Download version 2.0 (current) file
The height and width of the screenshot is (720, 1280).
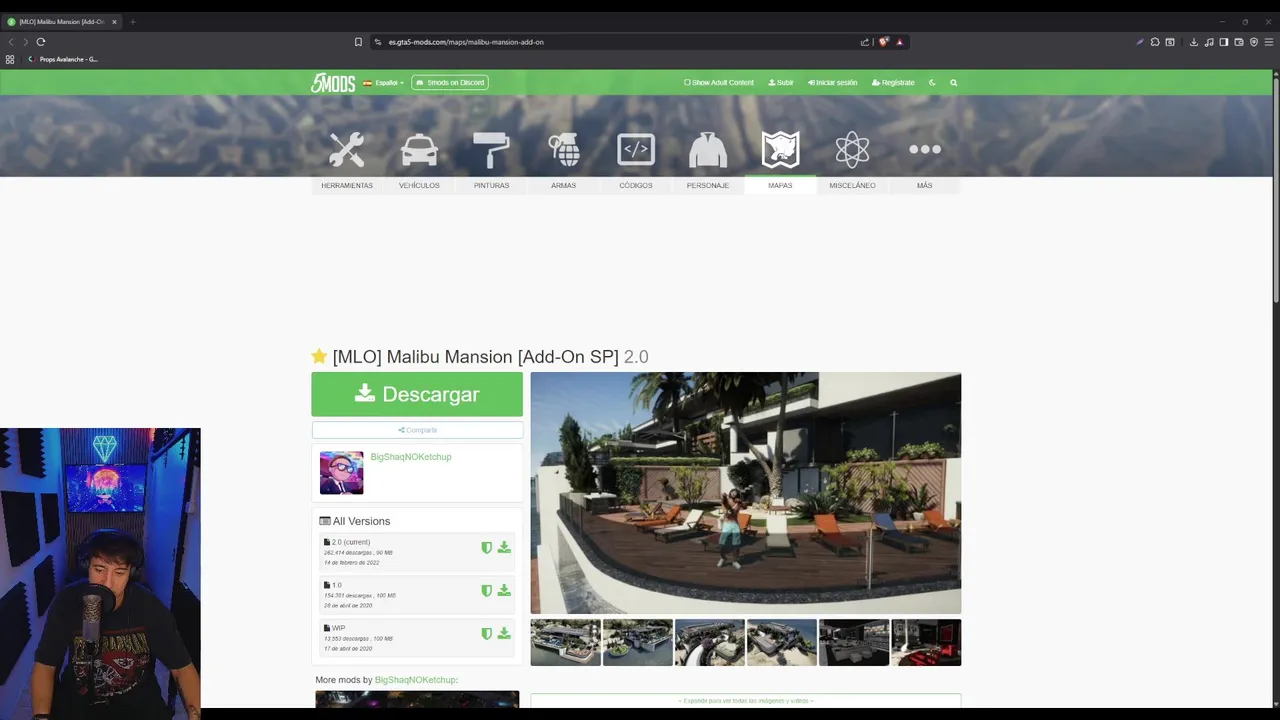(504, 547)
